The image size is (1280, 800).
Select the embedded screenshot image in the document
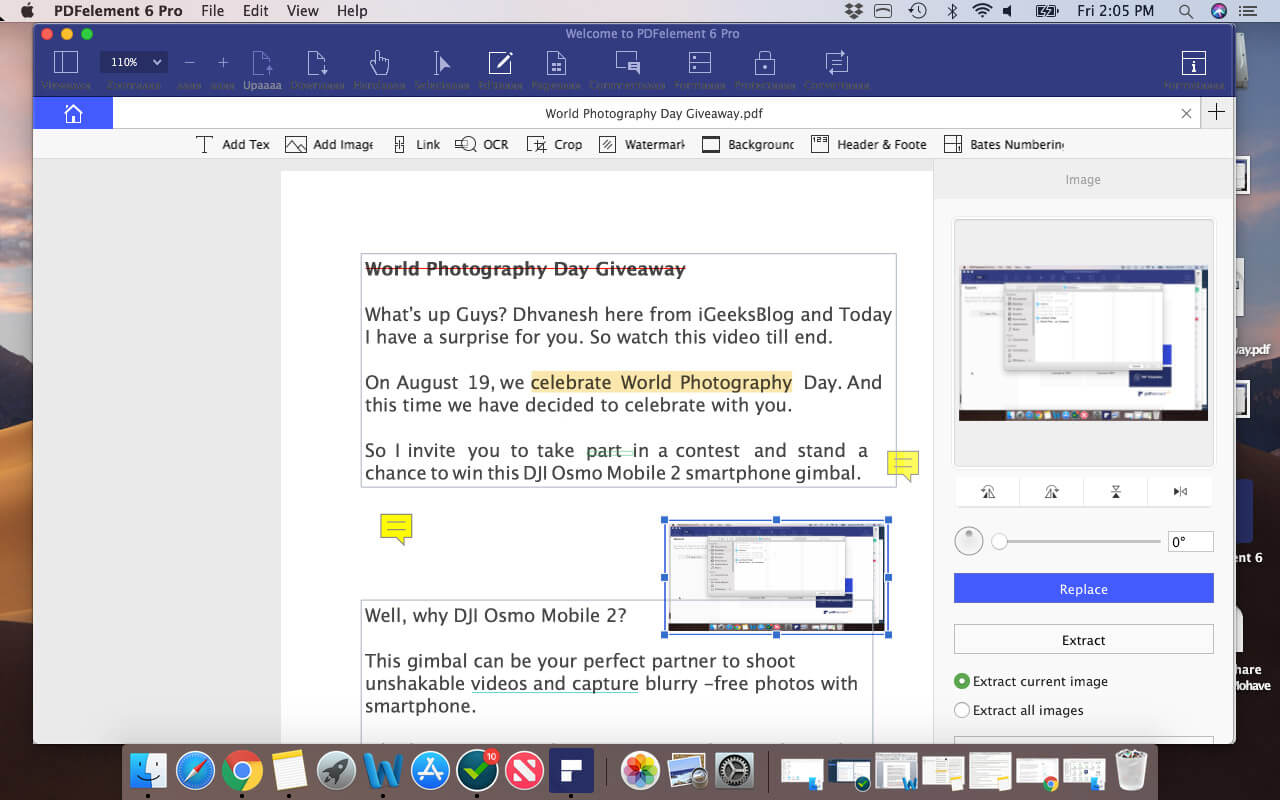click(x=776, y=577)
